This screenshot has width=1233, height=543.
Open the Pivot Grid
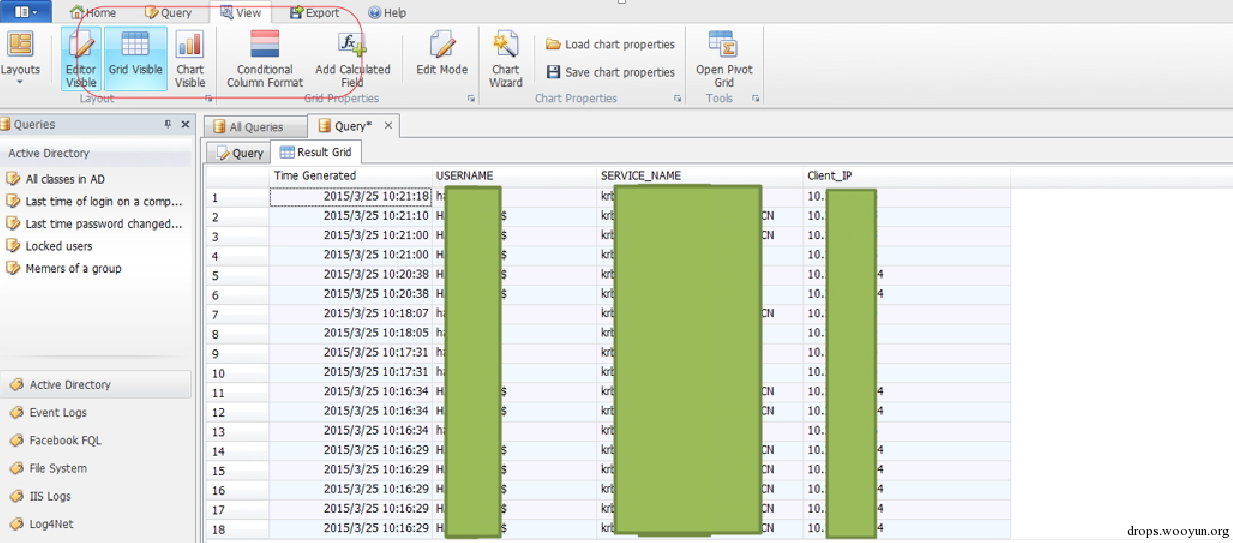click(723, 58)
